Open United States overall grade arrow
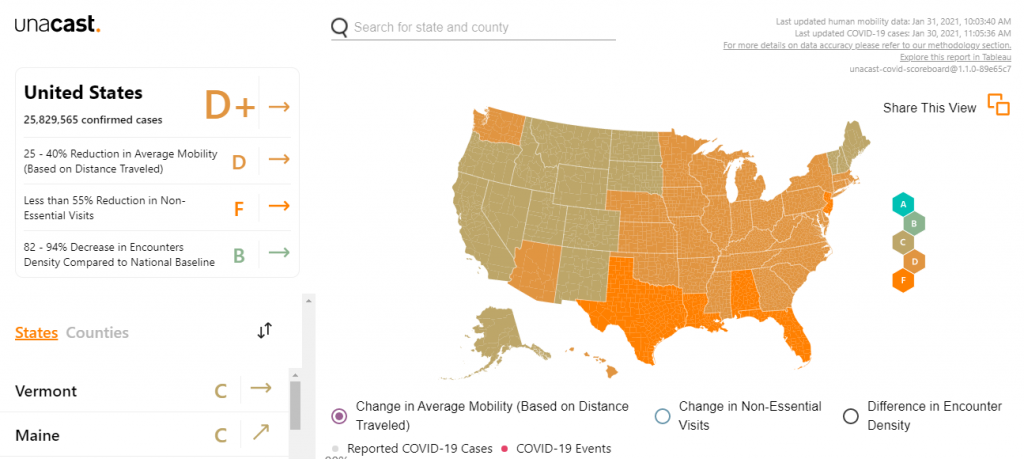 click(x=279, y=106)
